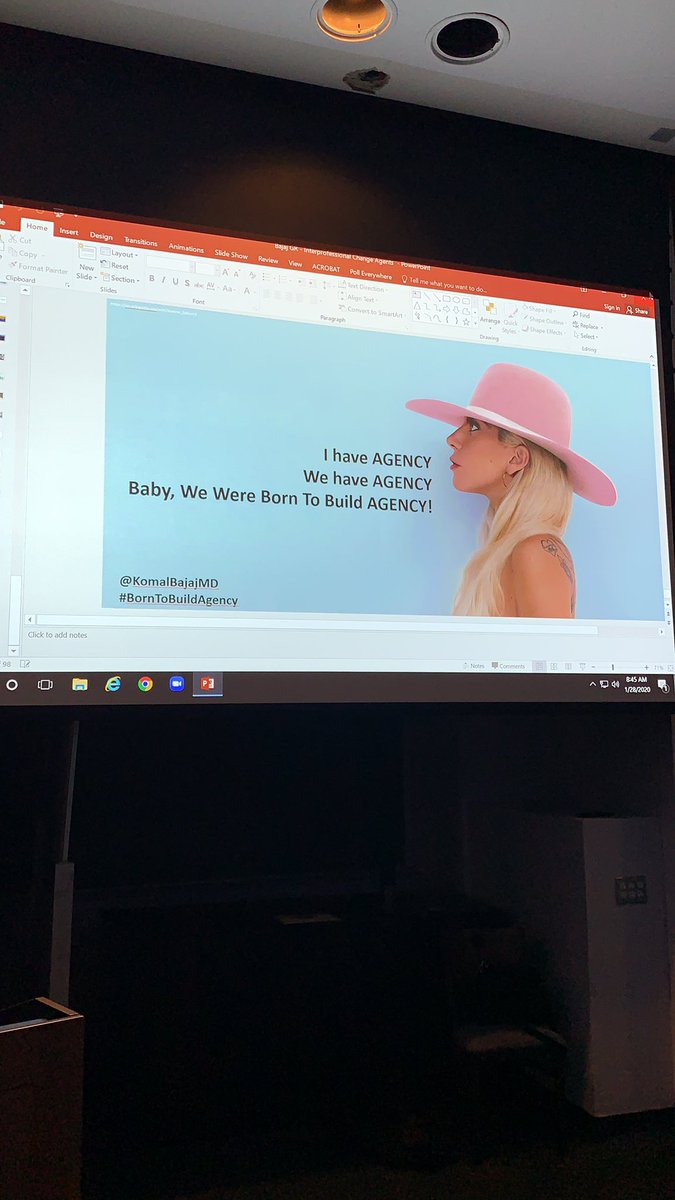Click the @KomalBajajMD text on the slide
675x1200 pixels.
pos(171,581)
